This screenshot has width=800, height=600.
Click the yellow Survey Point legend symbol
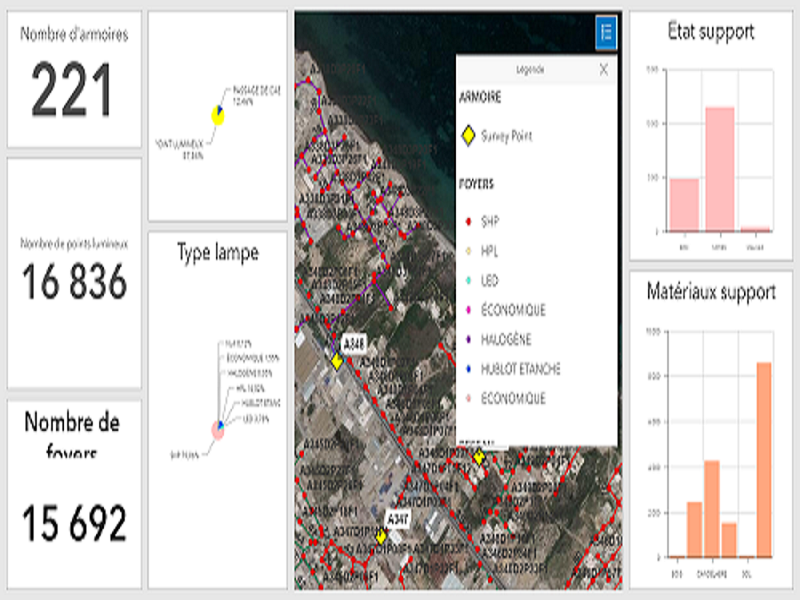click(467, 135)
